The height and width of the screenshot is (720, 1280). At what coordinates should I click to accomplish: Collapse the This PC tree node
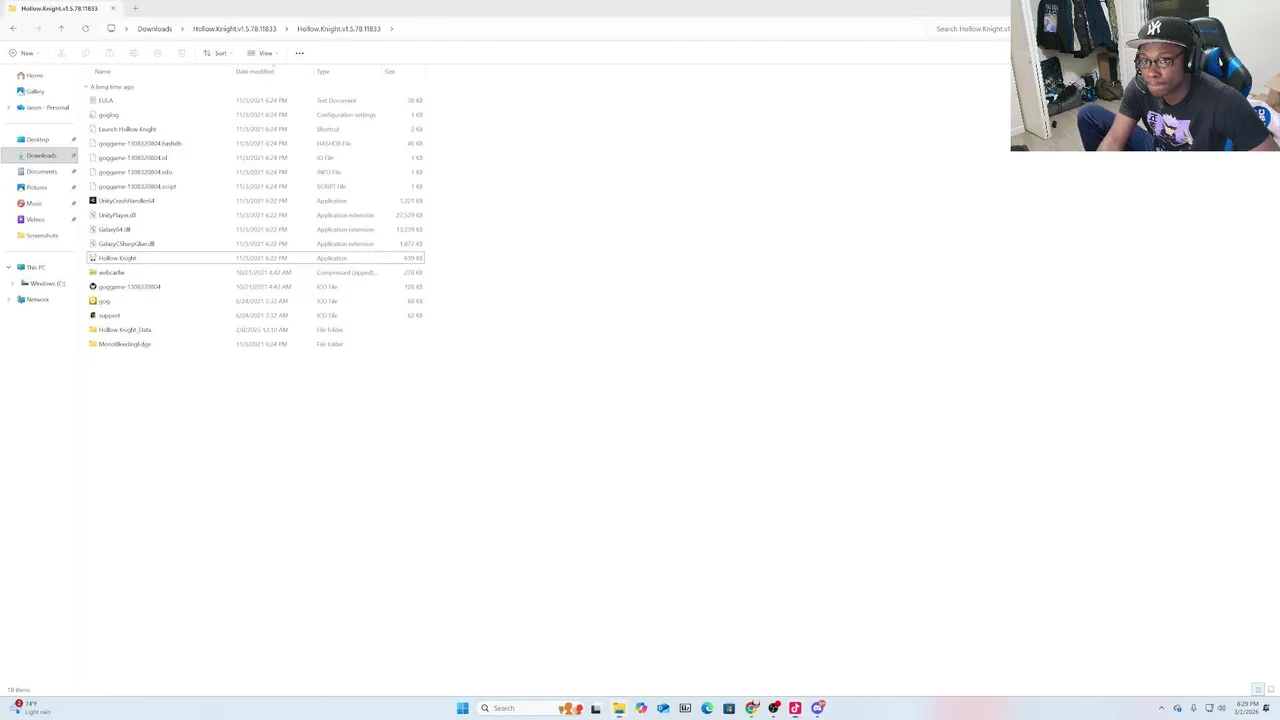(9, 267)
